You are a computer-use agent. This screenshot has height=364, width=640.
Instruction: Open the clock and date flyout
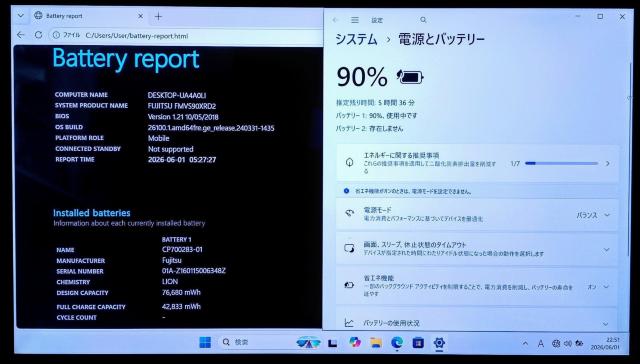point(606,344)
